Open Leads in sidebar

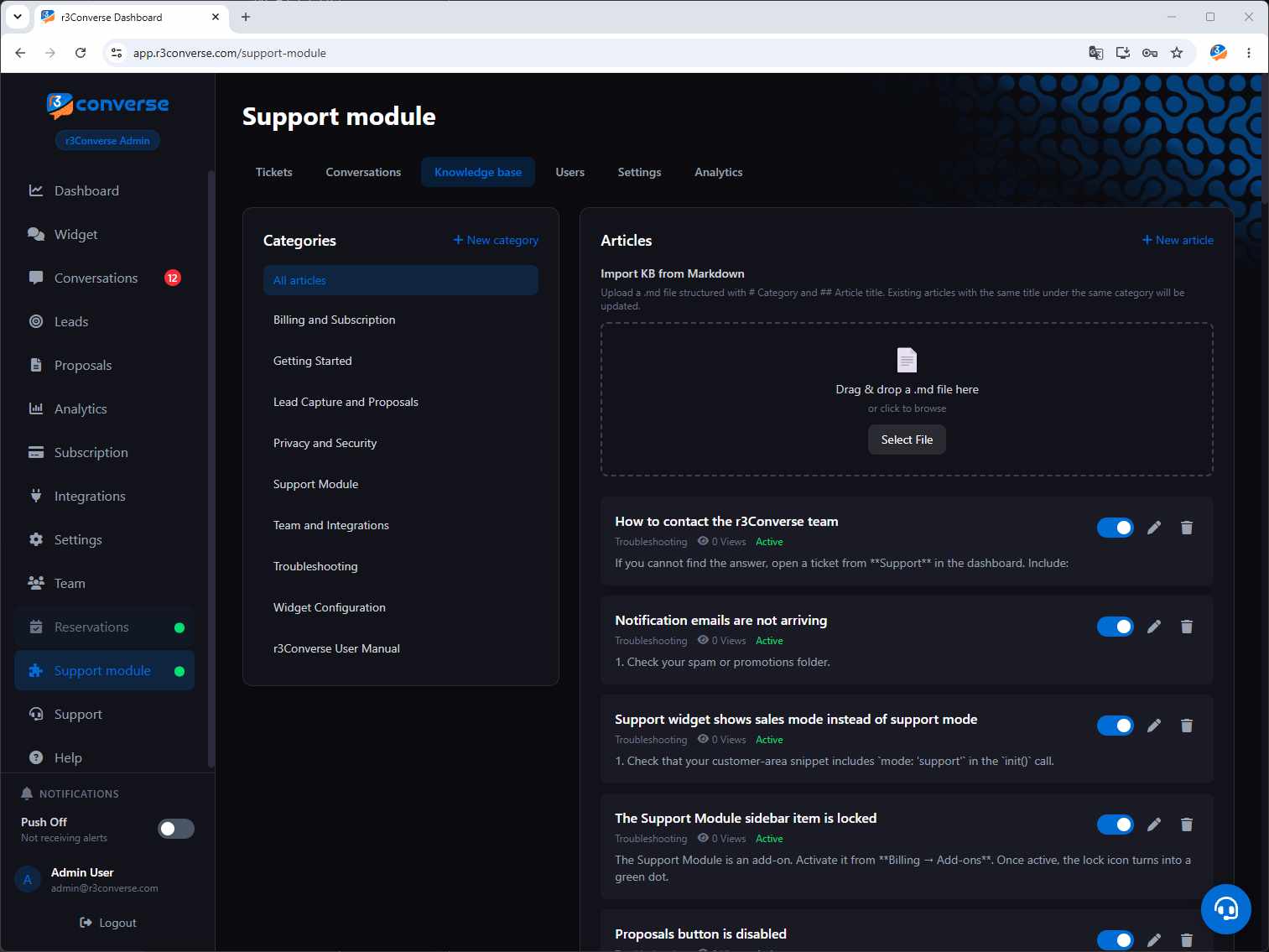tap(104, 321)
